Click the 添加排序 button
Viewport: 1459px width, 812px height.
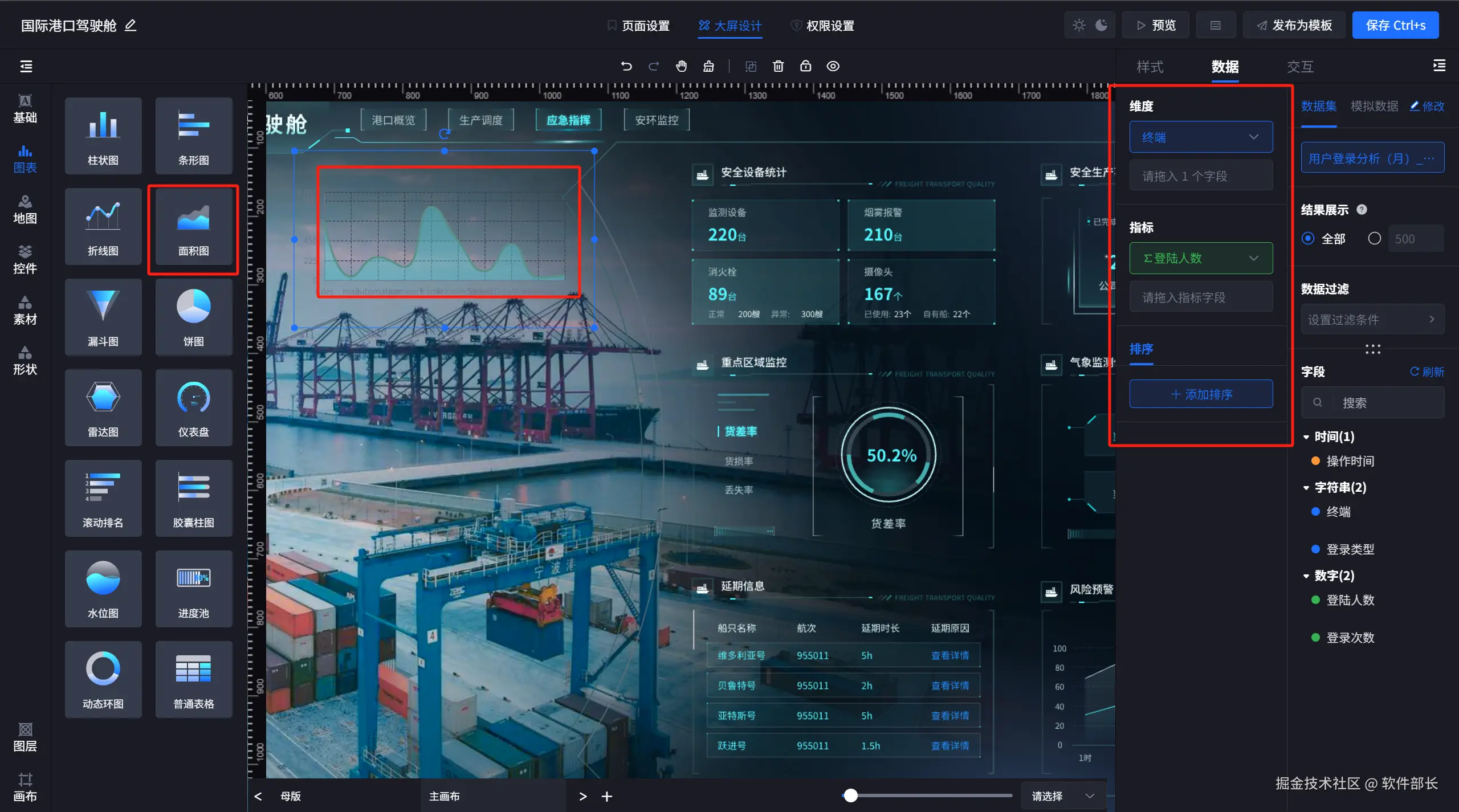pyautogui.click(x=1200, y=394)
